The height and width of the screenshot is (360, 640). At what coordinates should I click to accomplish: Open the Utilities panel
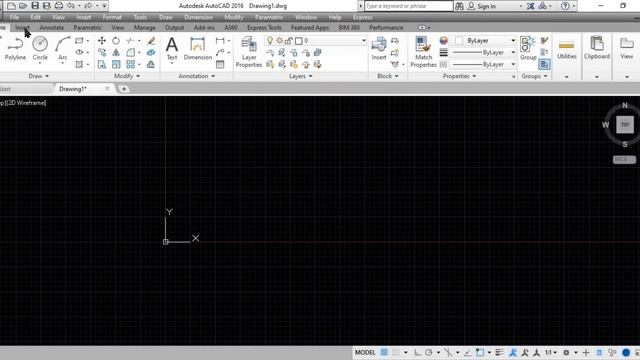tap(567, 51)
